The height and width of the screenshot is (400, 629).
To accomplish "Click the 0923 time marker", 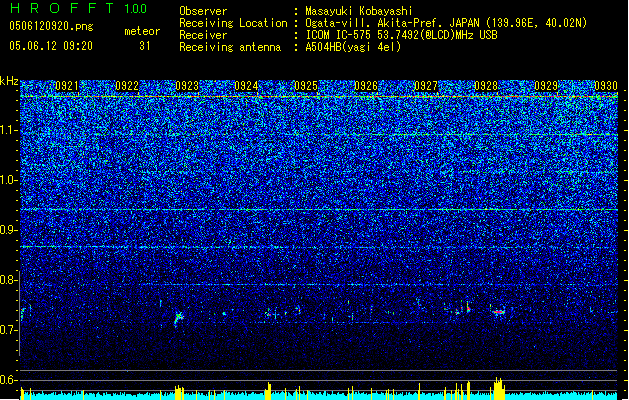I will coord(187,86).
